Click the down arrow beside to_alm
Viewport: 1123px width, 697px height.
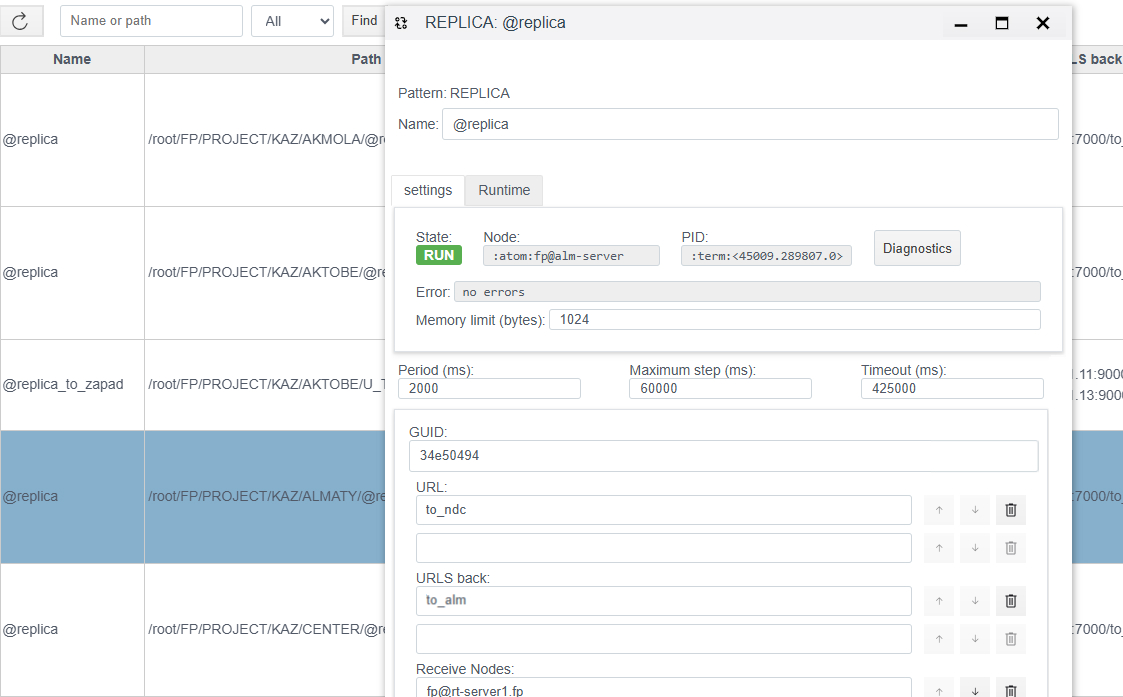pos(974,601)
